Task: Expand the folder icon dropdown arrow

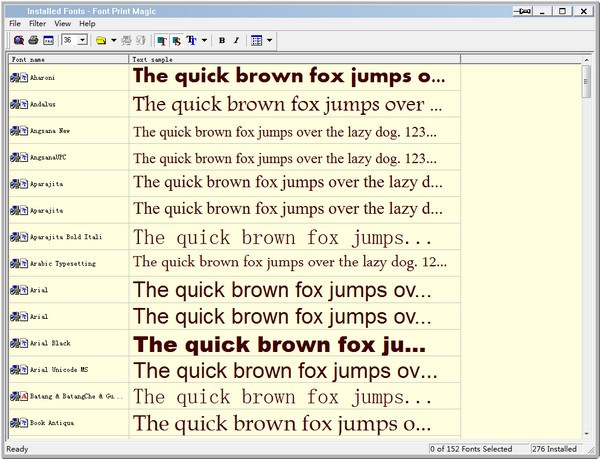Action: tap(114, 40)
